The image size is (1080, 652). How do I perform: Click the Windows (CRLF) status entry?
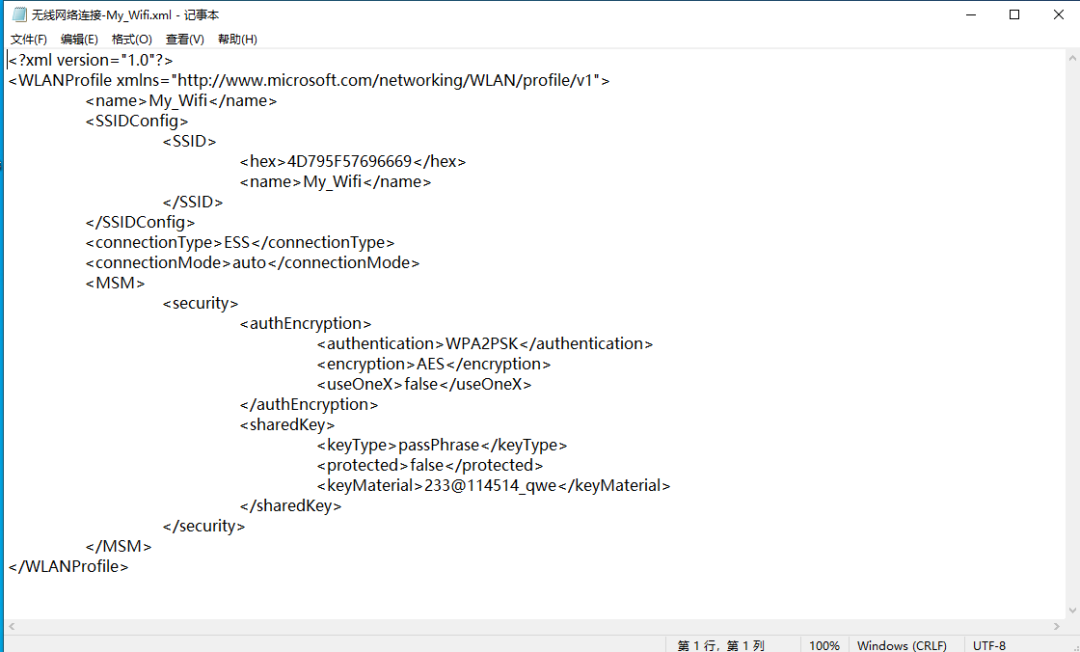pyautogui.click(x=902, y=645)
